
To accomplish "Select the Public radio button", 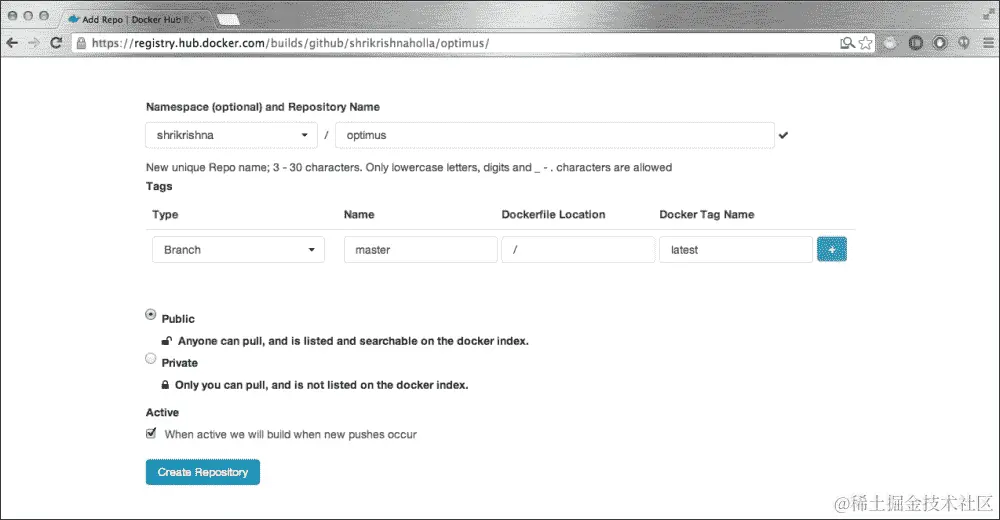I will tap(151, 314).
